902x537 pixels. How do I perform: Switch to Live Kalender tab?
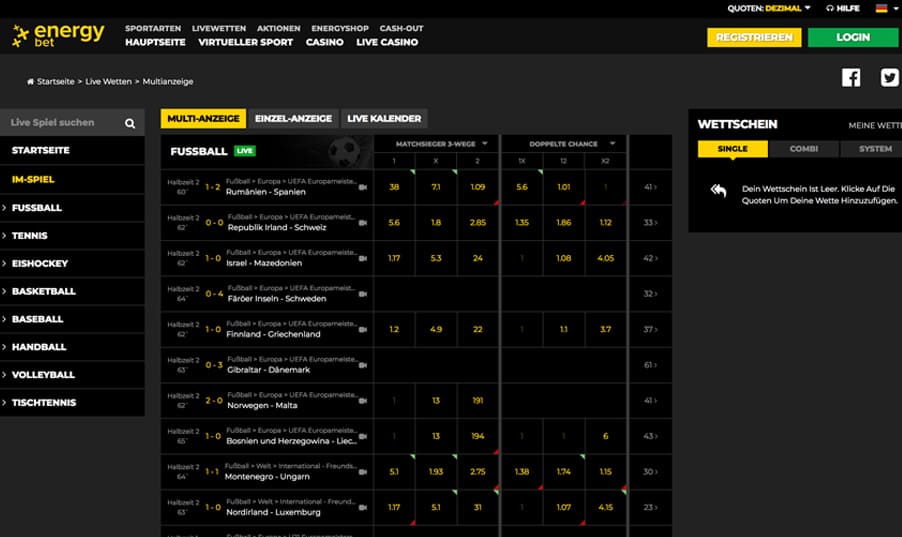[384, 119]
